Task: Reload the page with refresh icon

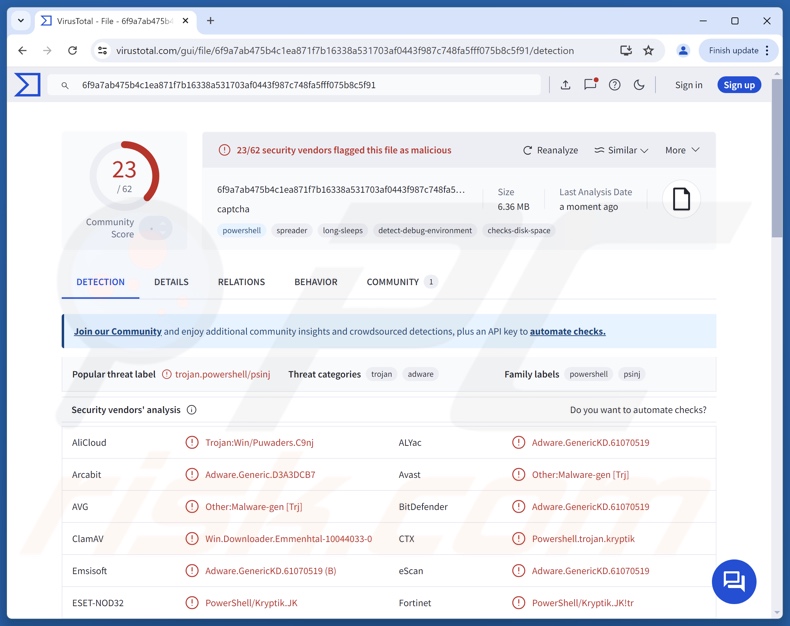Action: tap(72, 50)
